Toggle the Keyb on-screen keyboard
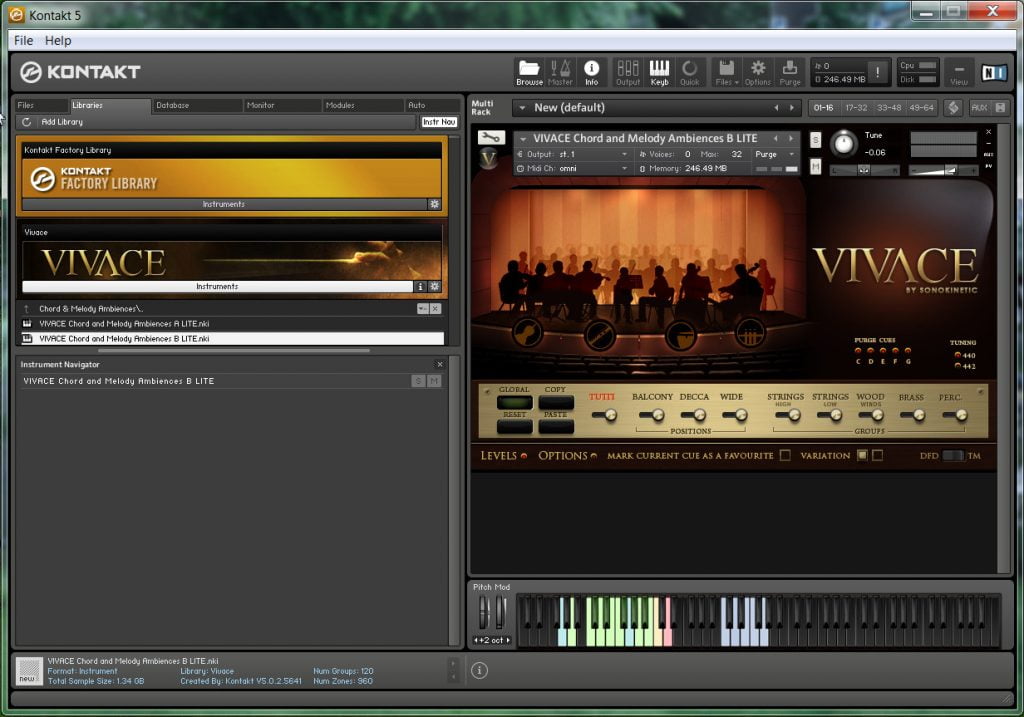Image resolution: width=1024 pixels, height=717 pixels. click(659, 72)
